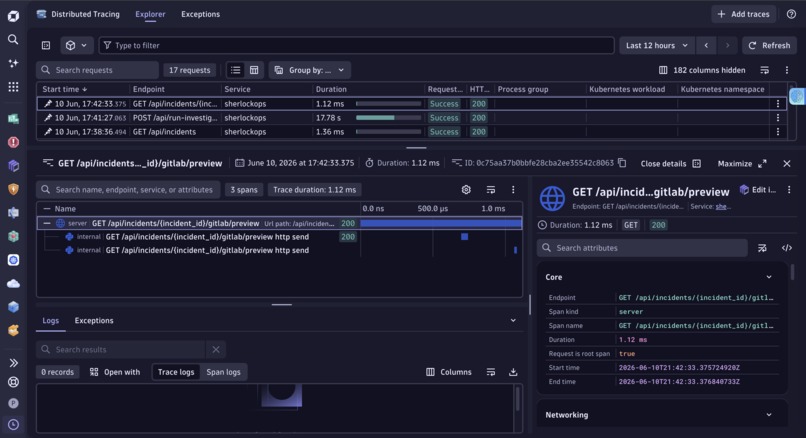Open attribute filter options icon
This screenshot has height=438, width=806.
click(x=762, y=248)
